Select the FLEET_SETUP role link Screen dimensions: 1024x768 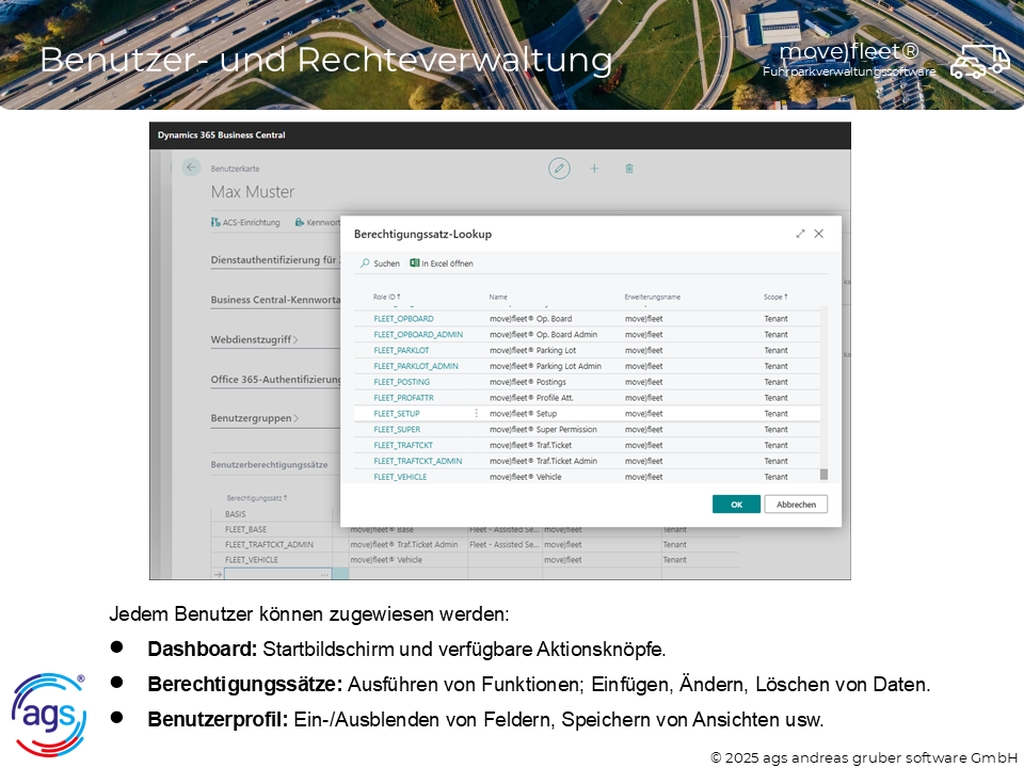396,413
